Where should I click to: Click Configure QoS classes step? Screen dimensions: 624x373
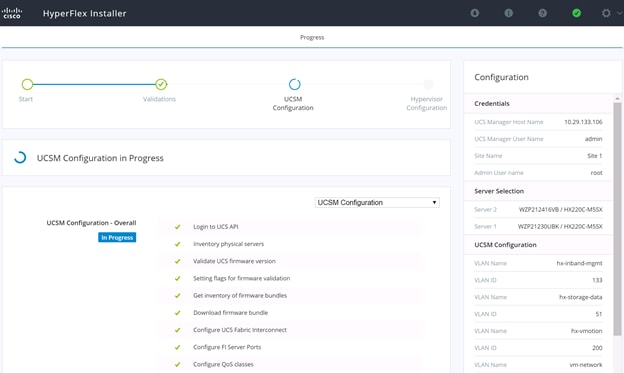[x=223, y=364]
